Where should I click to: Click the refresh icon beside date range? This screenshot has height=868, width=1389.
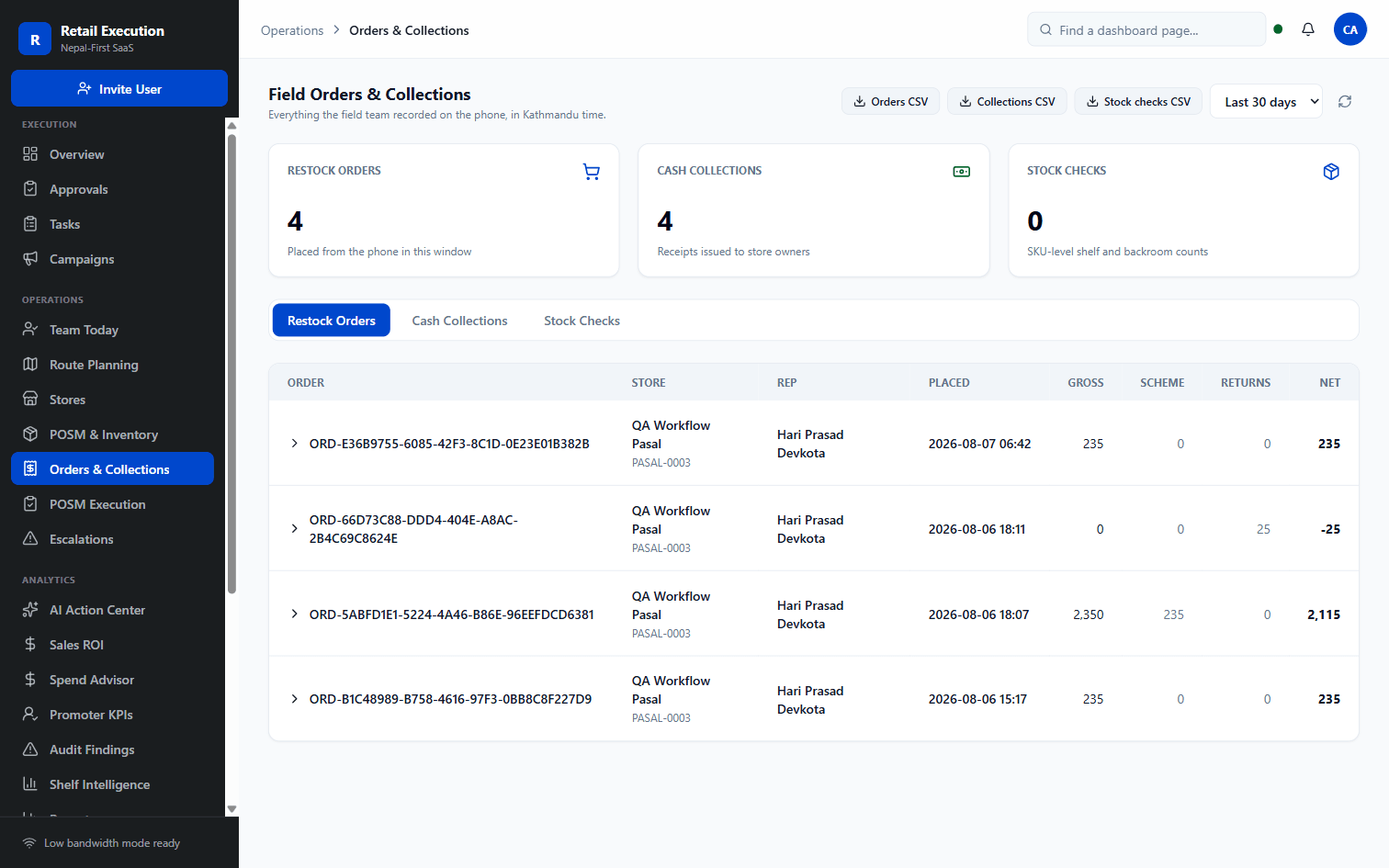[x=1345, y=102]
